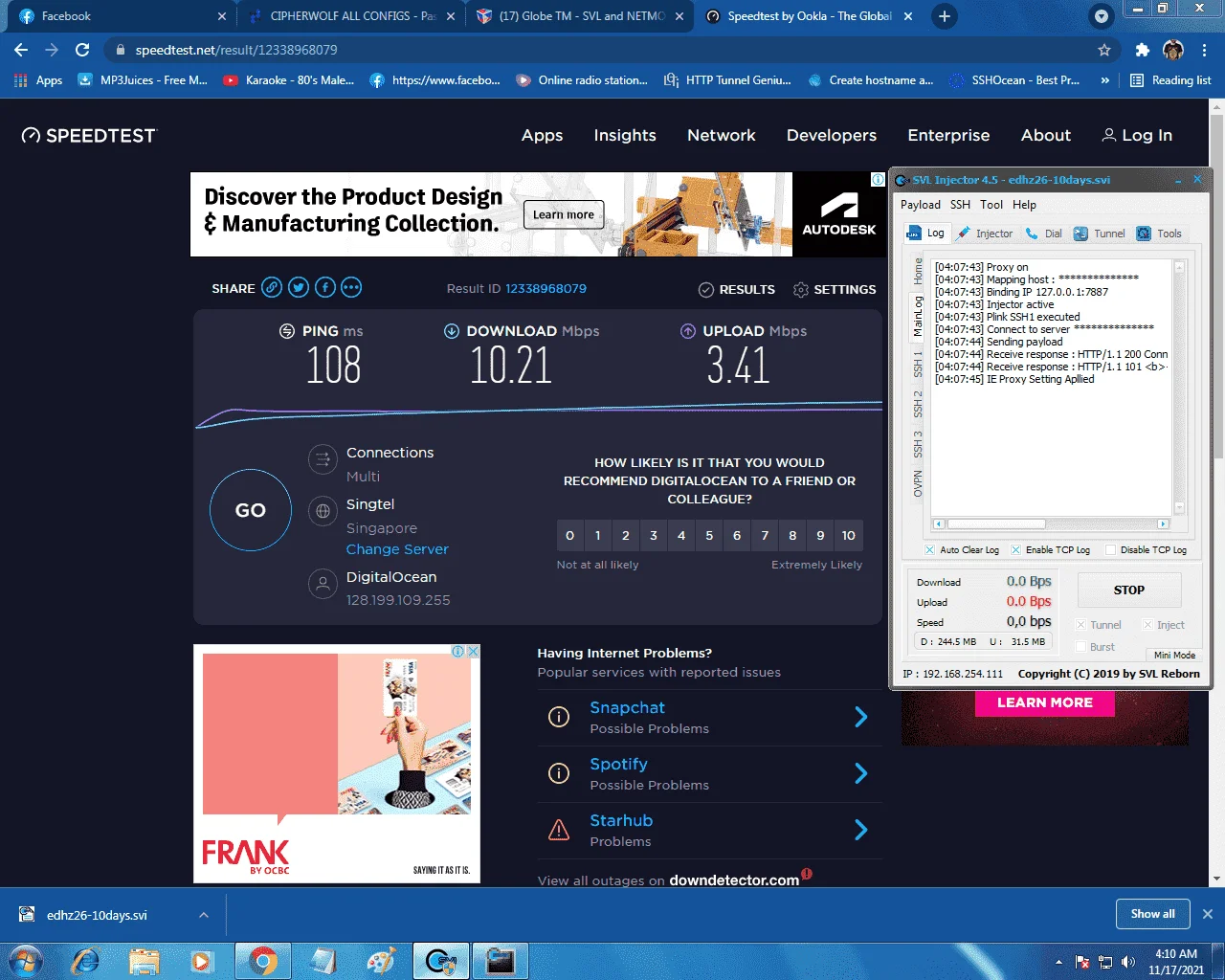Select the OVPN vertical log tab
This screenshot has width=1225, height=980.
pos(918,483)
